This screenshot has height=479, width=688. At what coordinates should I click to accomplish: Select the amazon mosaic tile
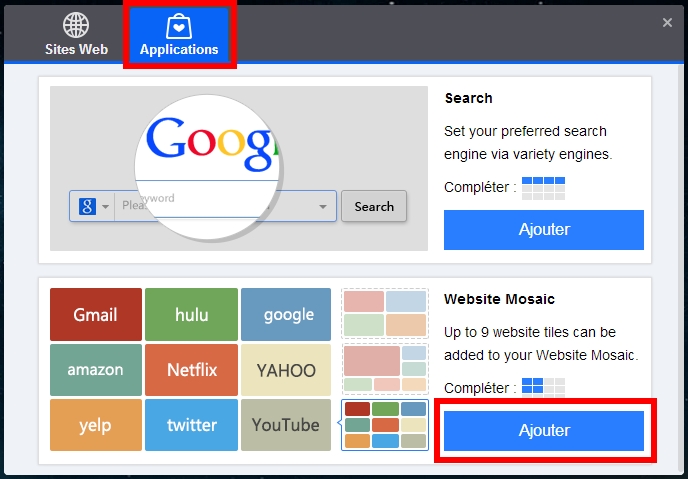click(96, 370)
